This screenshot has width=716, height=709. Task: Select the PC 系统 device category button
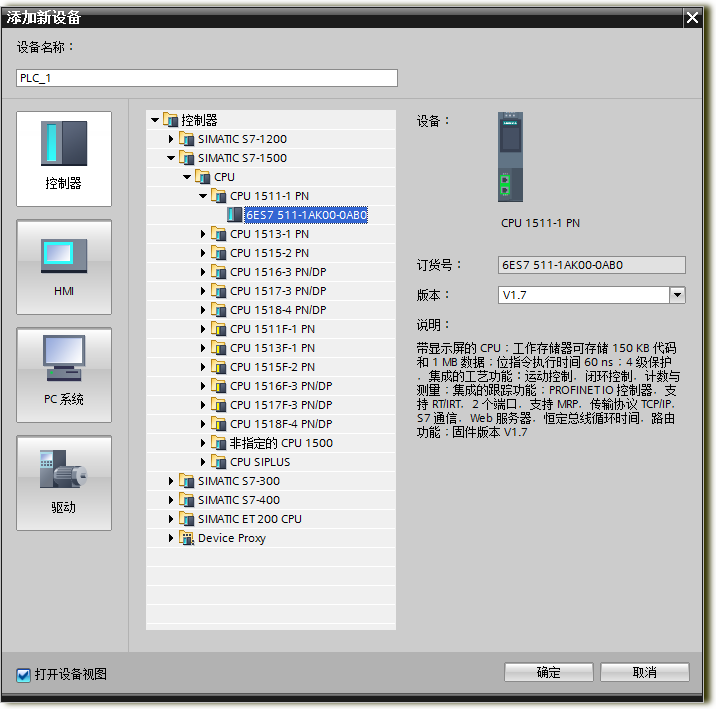(x=64, y=375)
